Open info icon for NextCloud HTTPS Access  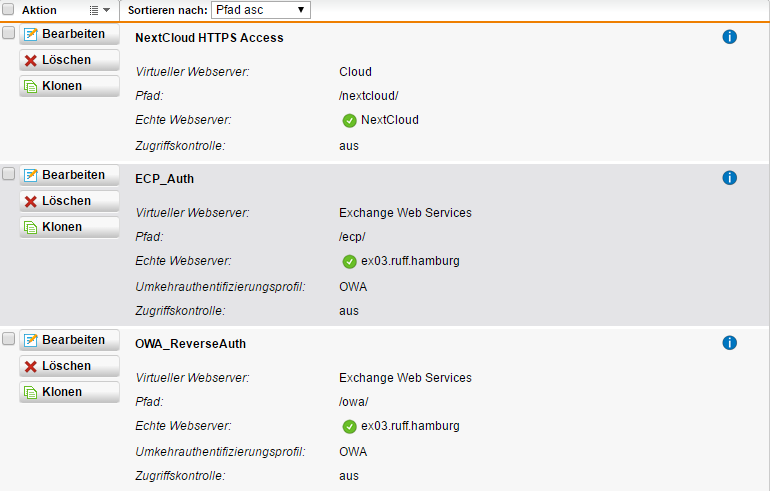pyautogui.click(x=729, y=37)
